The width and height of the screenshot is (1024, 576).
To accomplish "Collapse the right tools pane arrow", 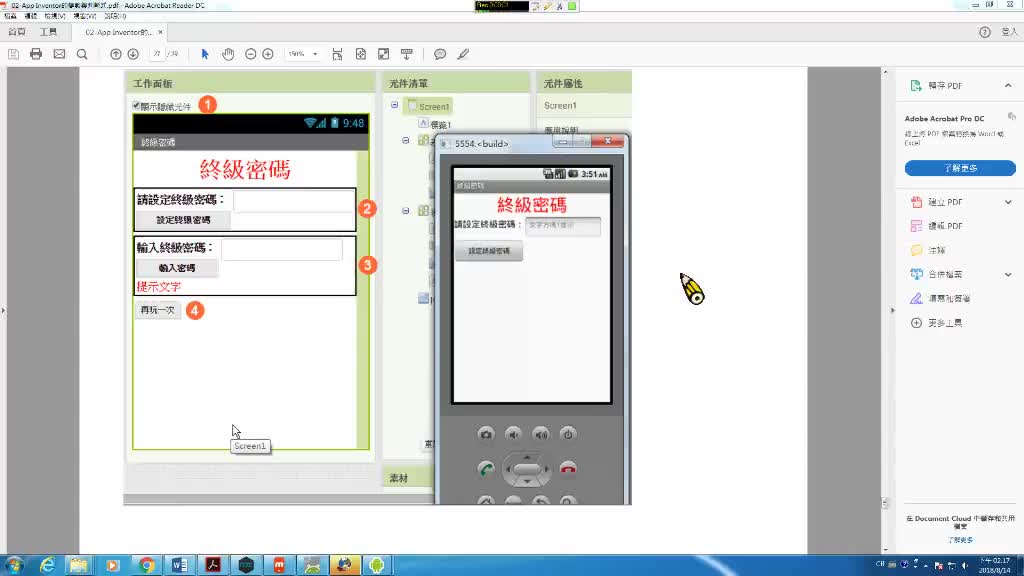I will coord(893,310).
